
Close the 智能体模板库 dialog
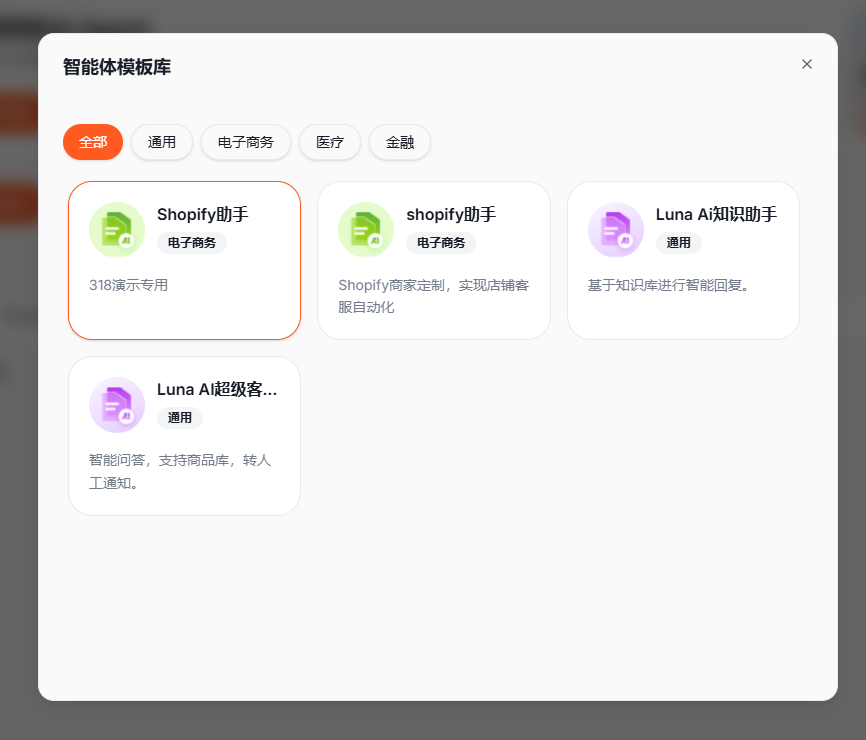coord(806,64)
